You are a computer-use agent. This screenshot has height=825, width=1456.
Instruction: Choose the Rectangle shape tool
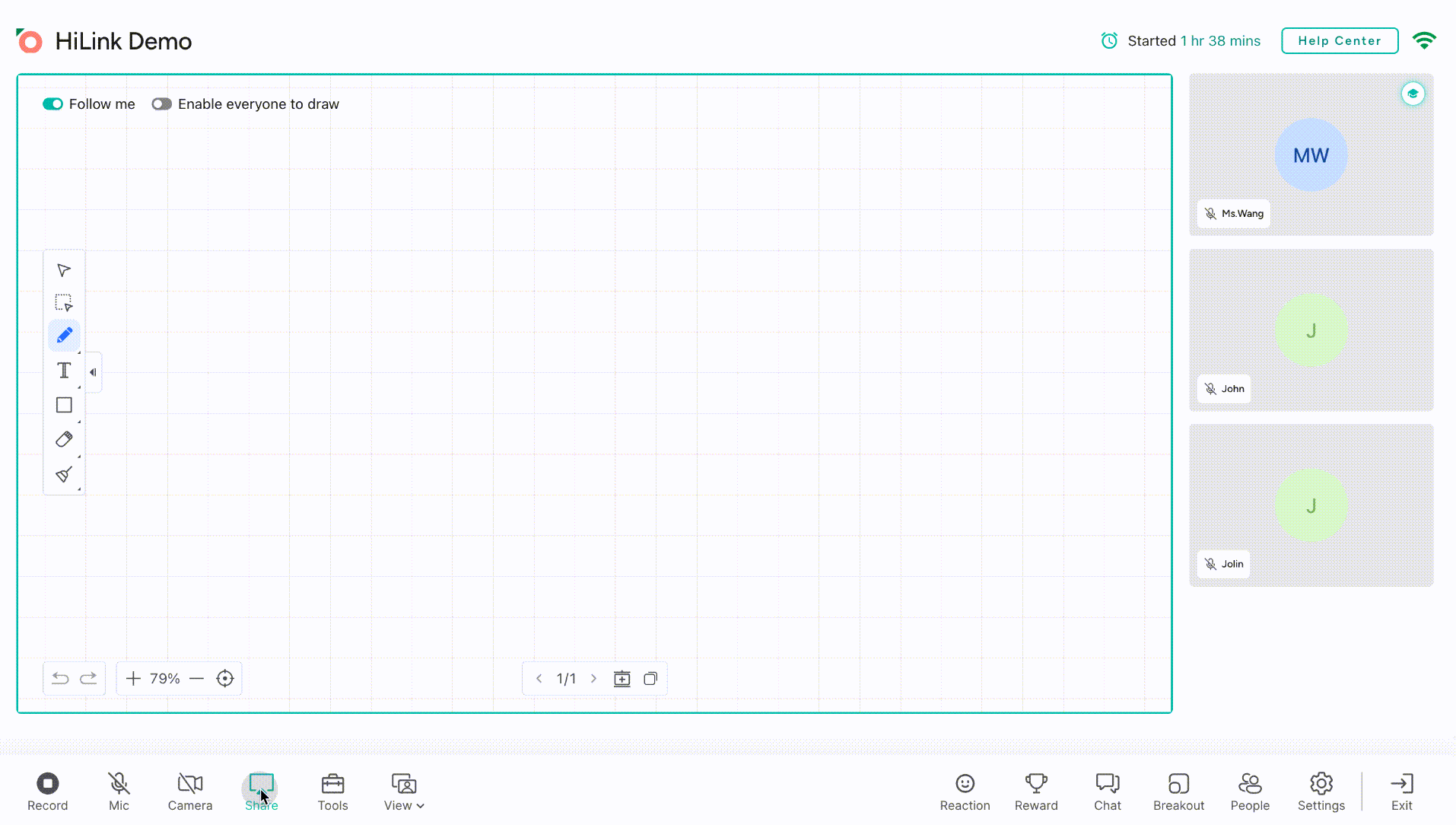pos(64,405)
